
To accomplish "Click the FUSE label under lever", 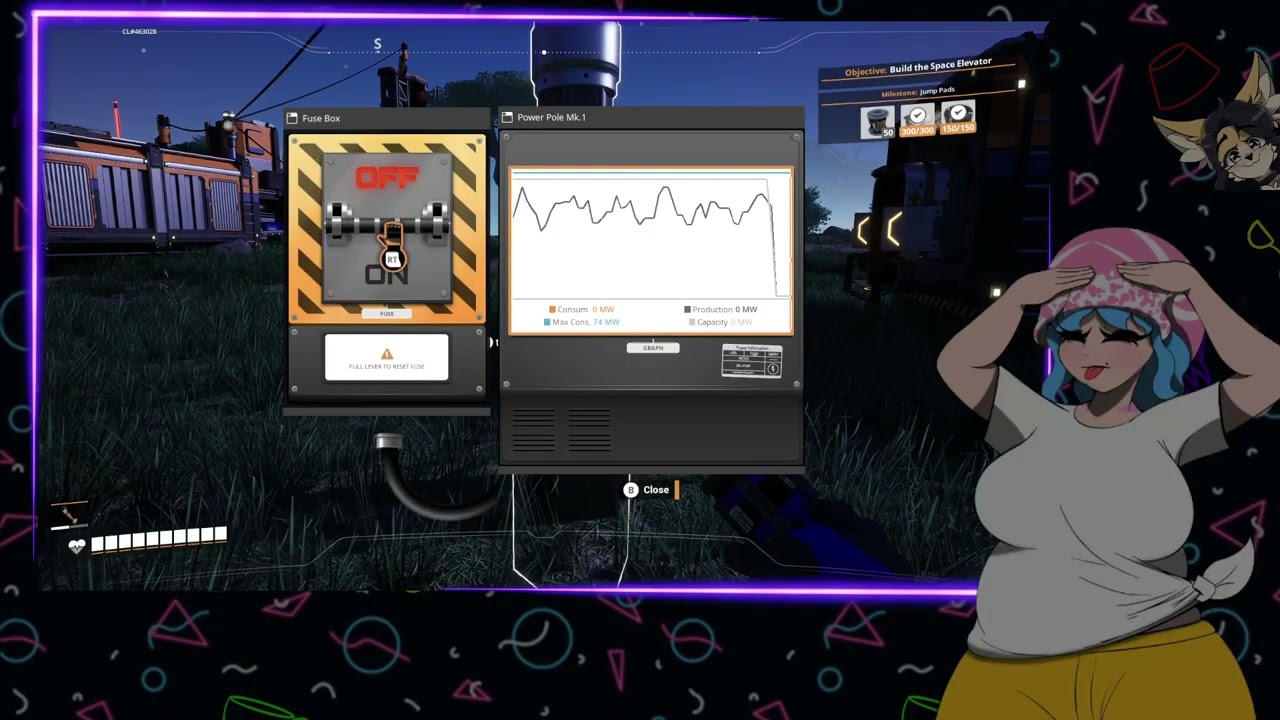I will pyautogui.click(x=387, y=314).
